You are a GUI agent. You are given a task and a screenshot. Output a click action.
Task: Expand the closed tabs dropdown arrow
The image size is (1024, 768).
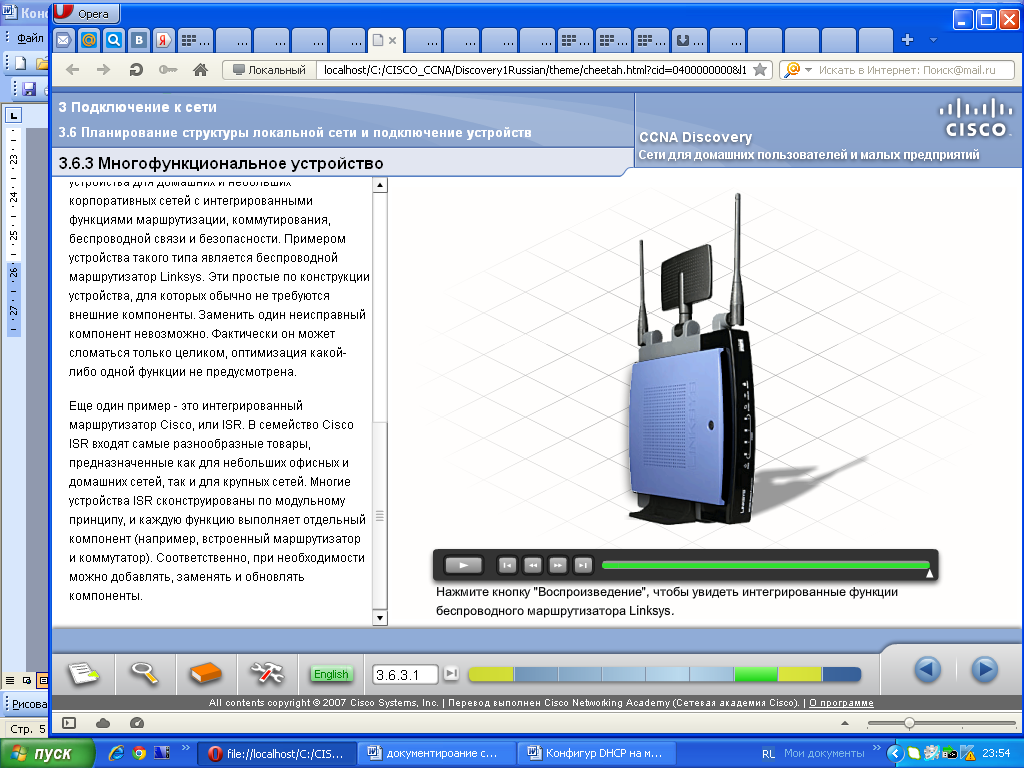pos(933,40)
